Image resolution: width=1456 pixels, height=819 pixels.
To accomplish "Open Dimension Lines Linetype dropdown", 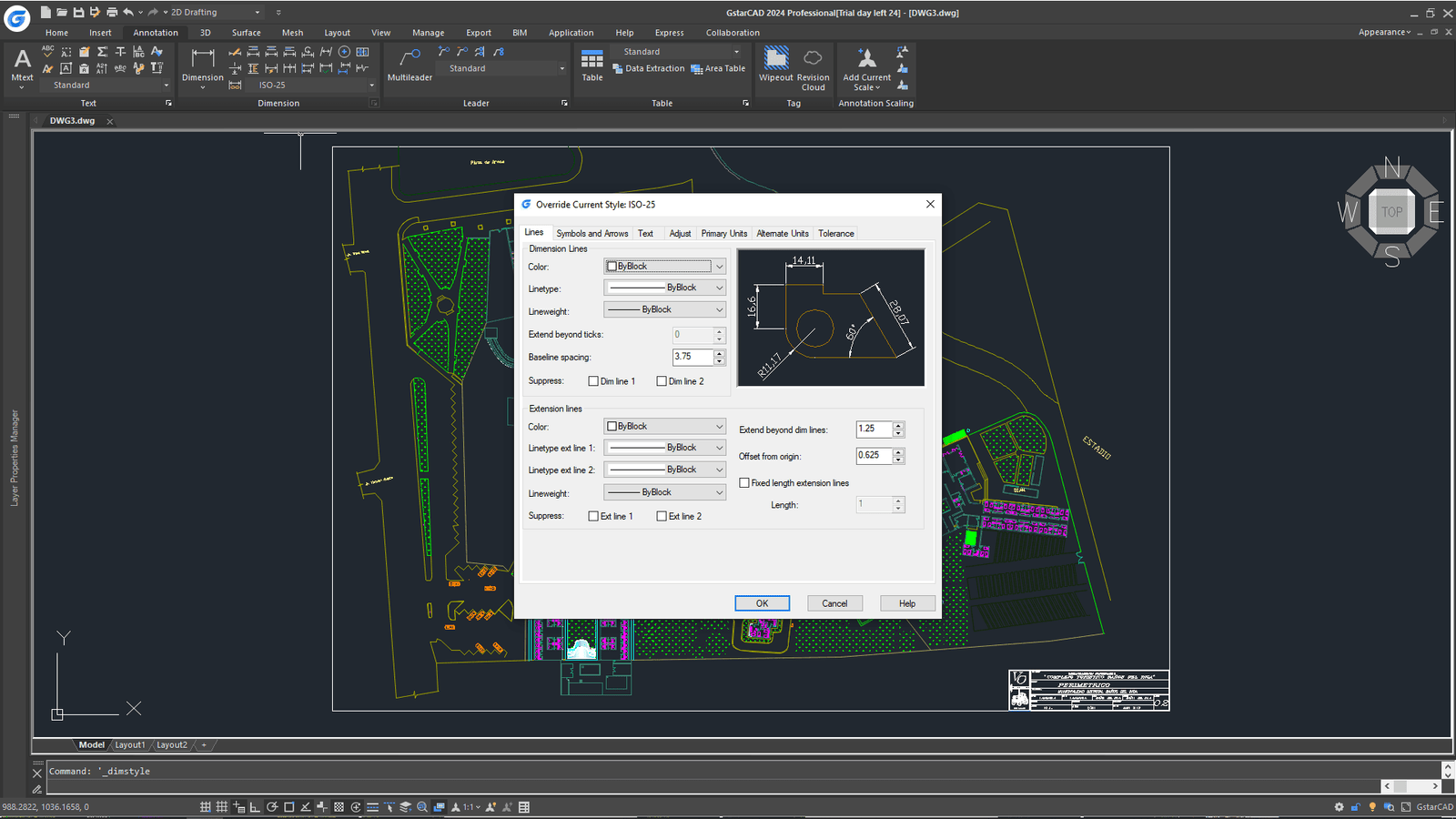I will (x=664, y=288).
